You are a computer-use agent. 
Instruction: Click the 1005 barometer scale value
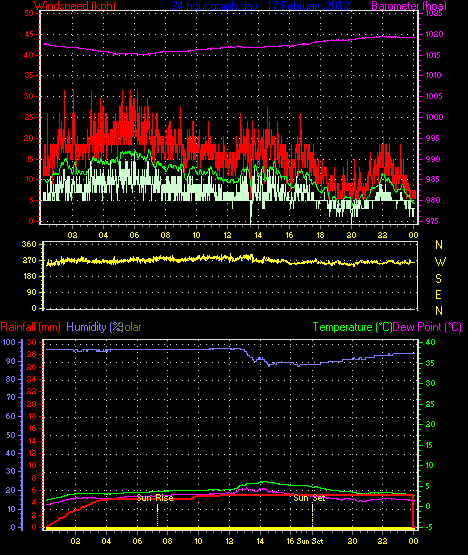coord(434,96)
